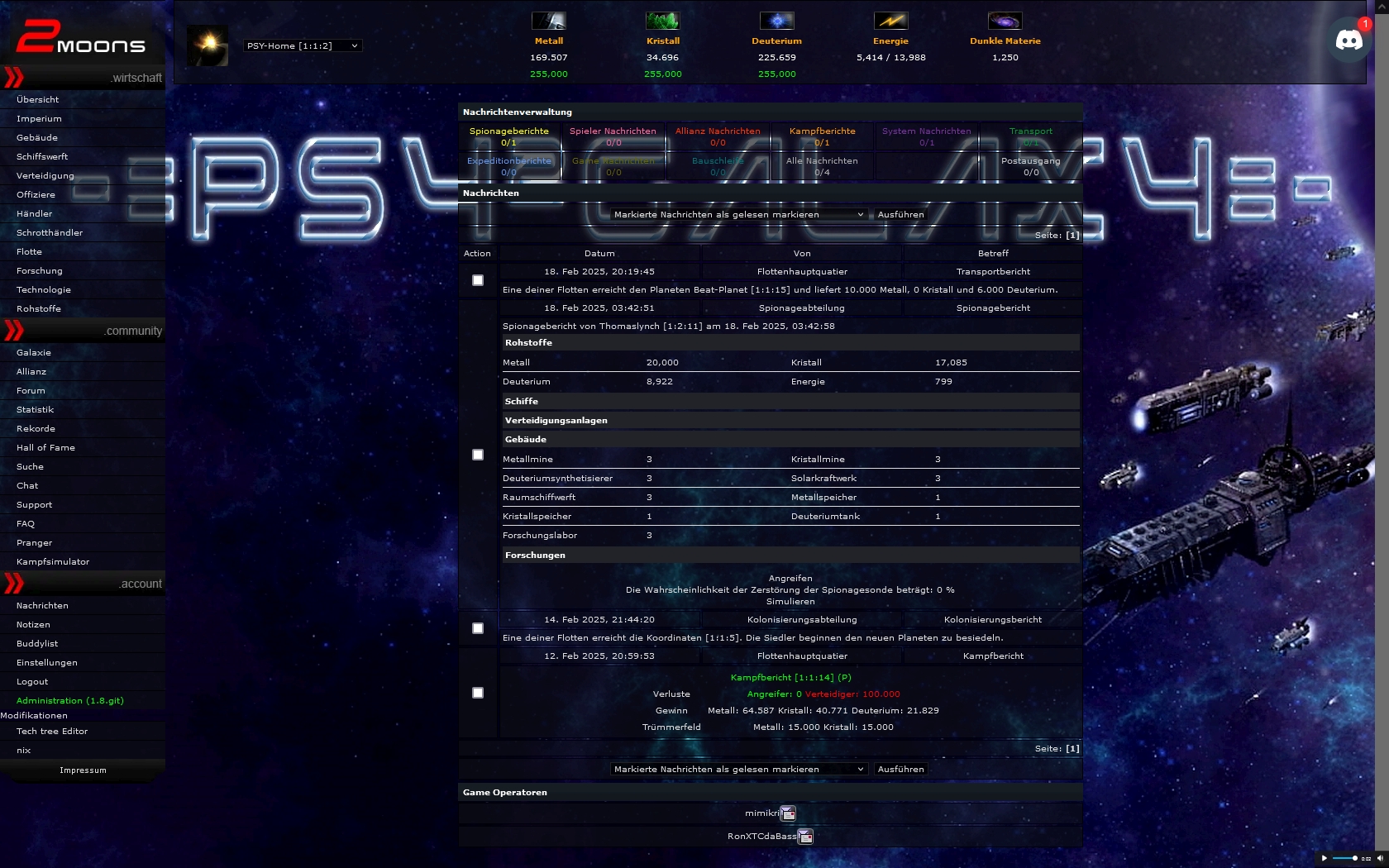Click the Dunkle Materie icon
This screenshot has width=1389, height=868.
(1005, 21)
